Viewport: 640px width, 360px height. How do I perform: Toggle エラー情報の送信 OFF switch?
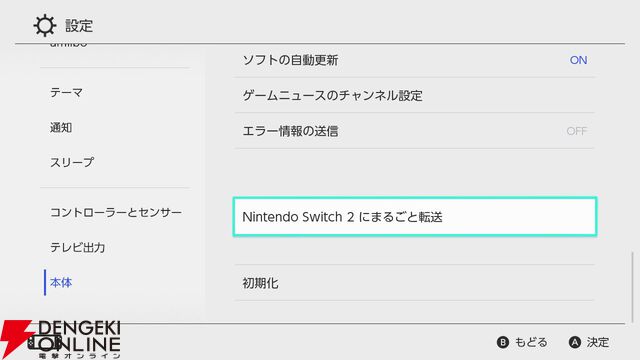[x=576, y=131]
